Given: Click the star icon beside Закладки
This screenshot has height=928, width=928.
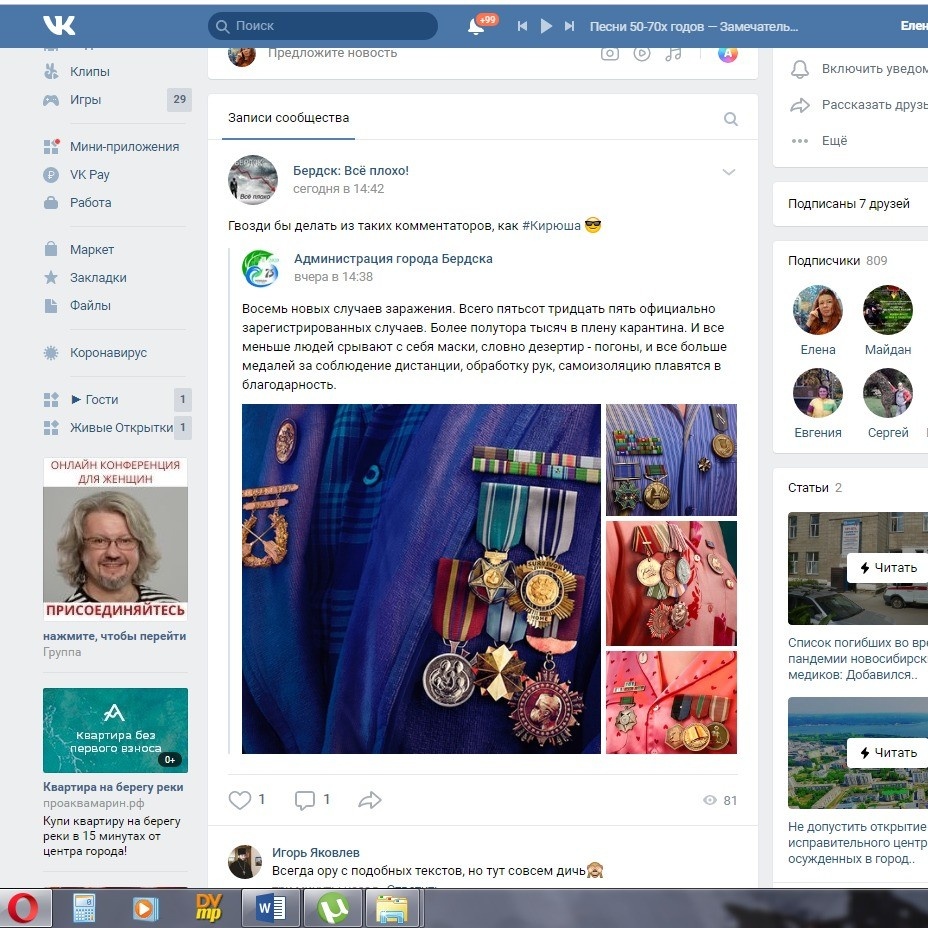Looking at the screenshot, I should coord(51,277).
